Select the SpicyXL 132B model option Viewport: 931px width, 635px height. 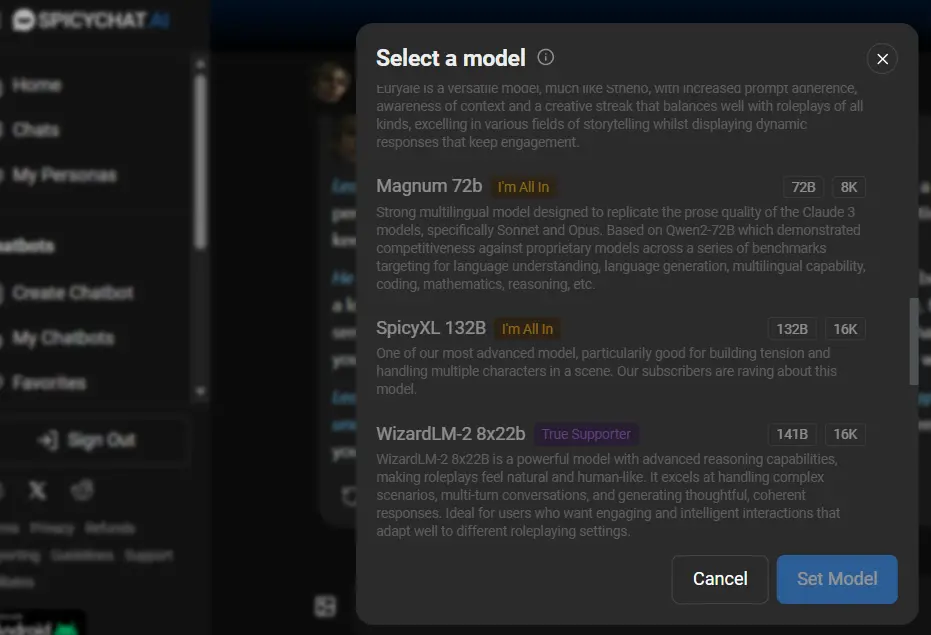(x=430, y=328)
